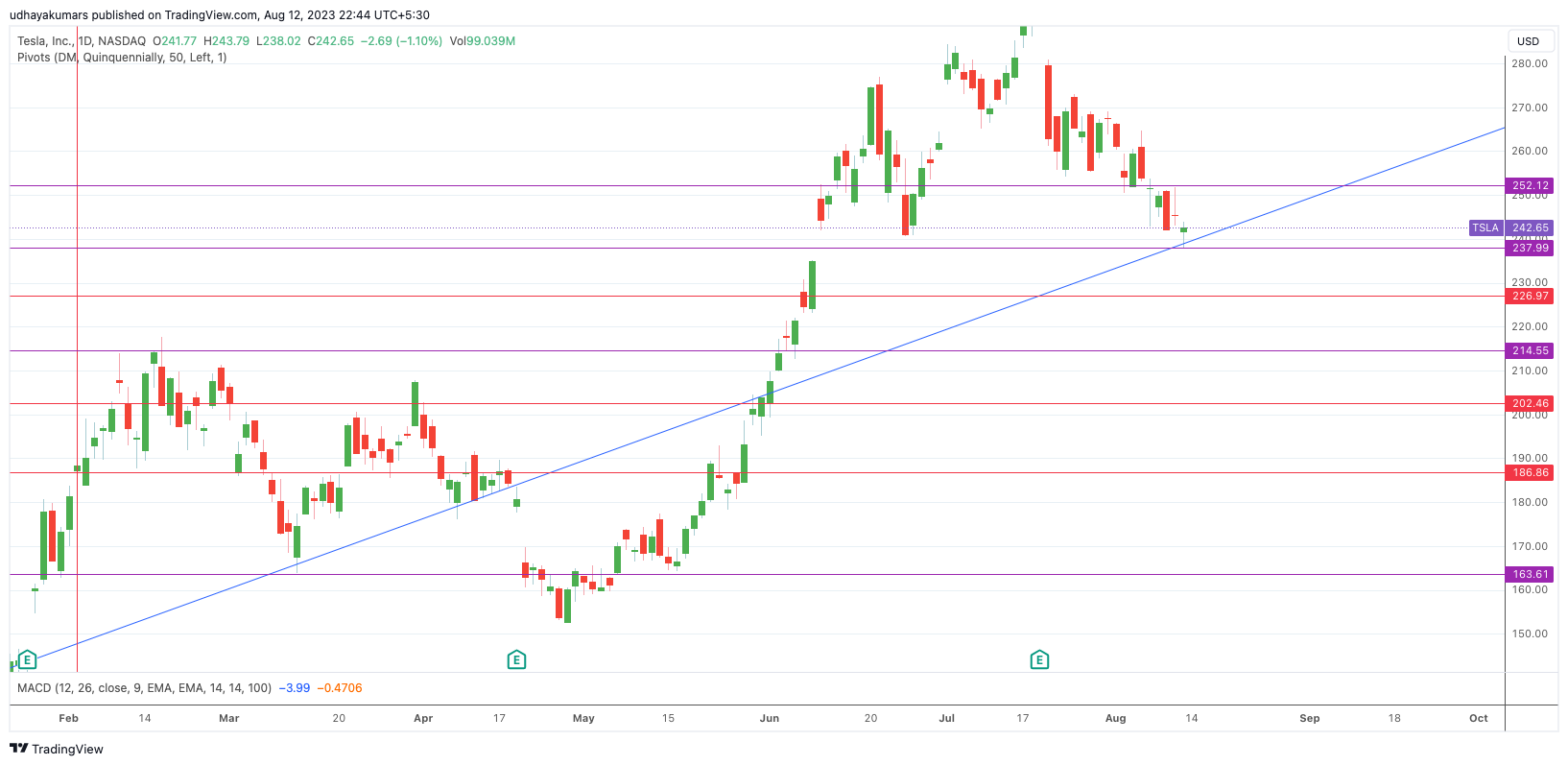Click the MACD indicator legend

tap(144, 688)
